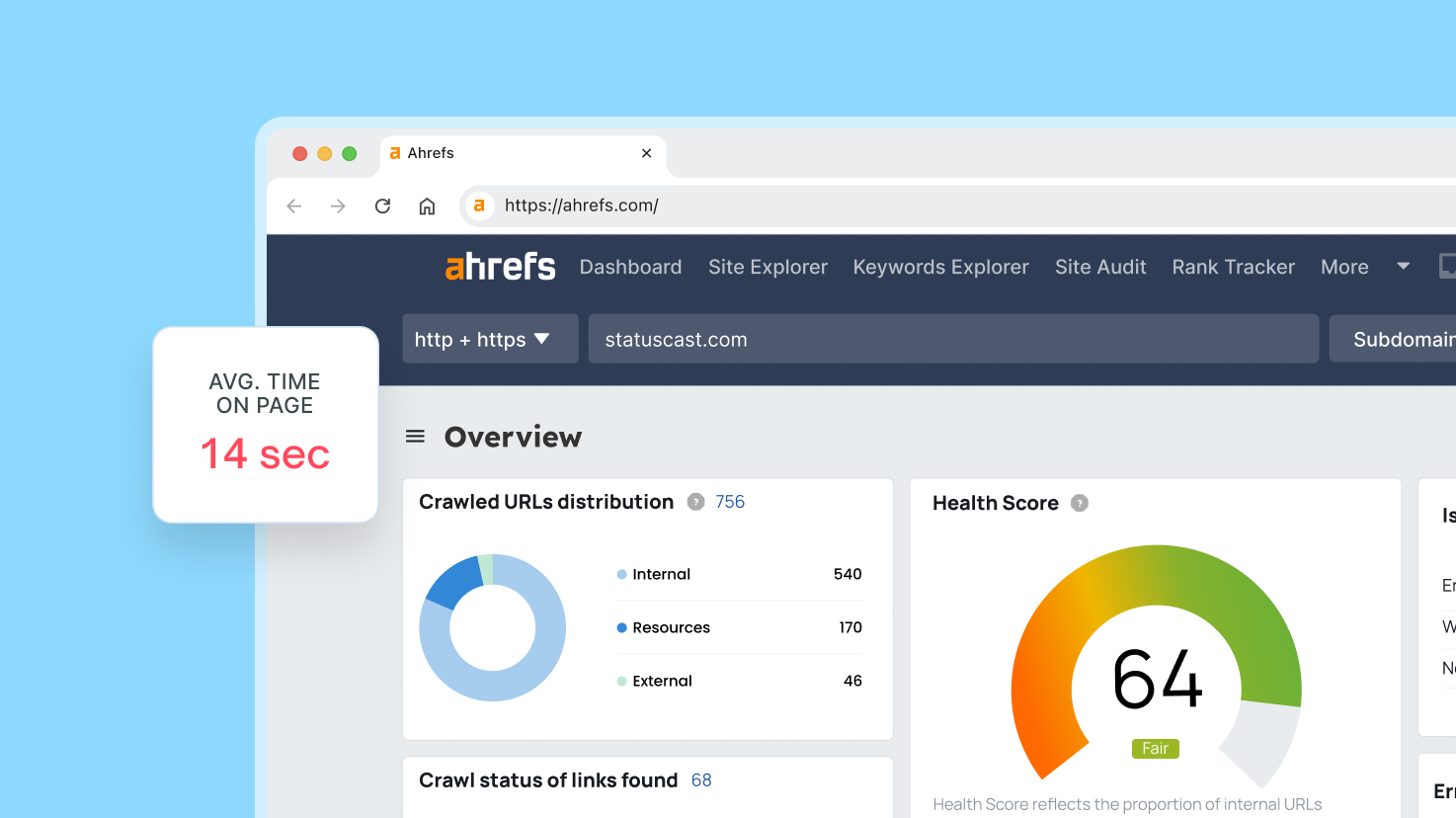
Task: Open the Dashboard menu item
Action: click(x=630, y=267)
